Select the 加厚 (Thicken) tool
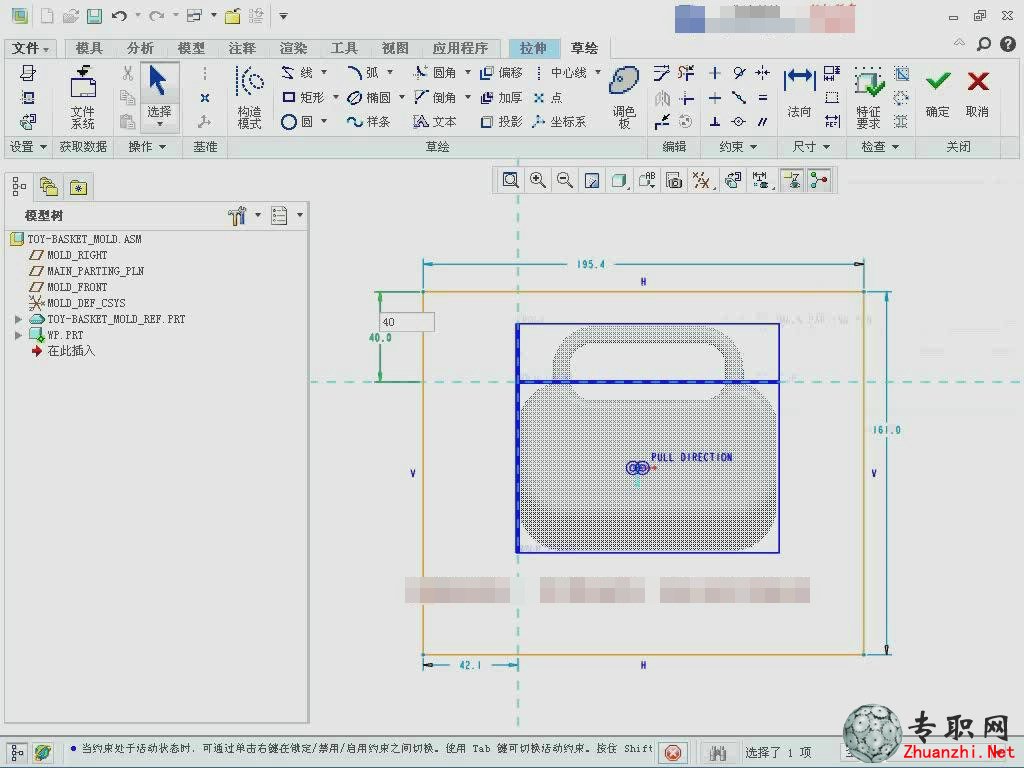 [501, 97]
